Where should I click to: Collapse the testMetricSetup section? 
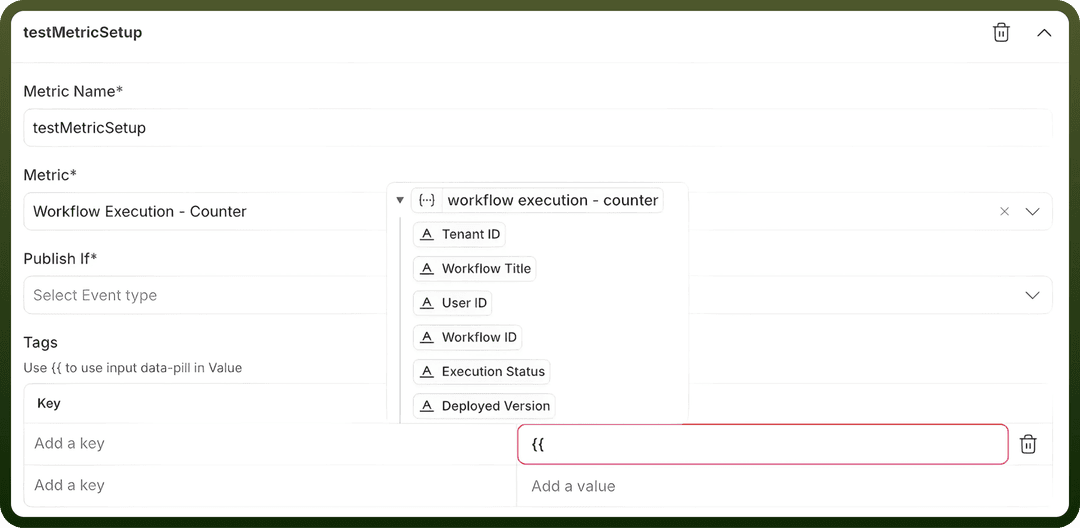click(x=1044, y=32)
